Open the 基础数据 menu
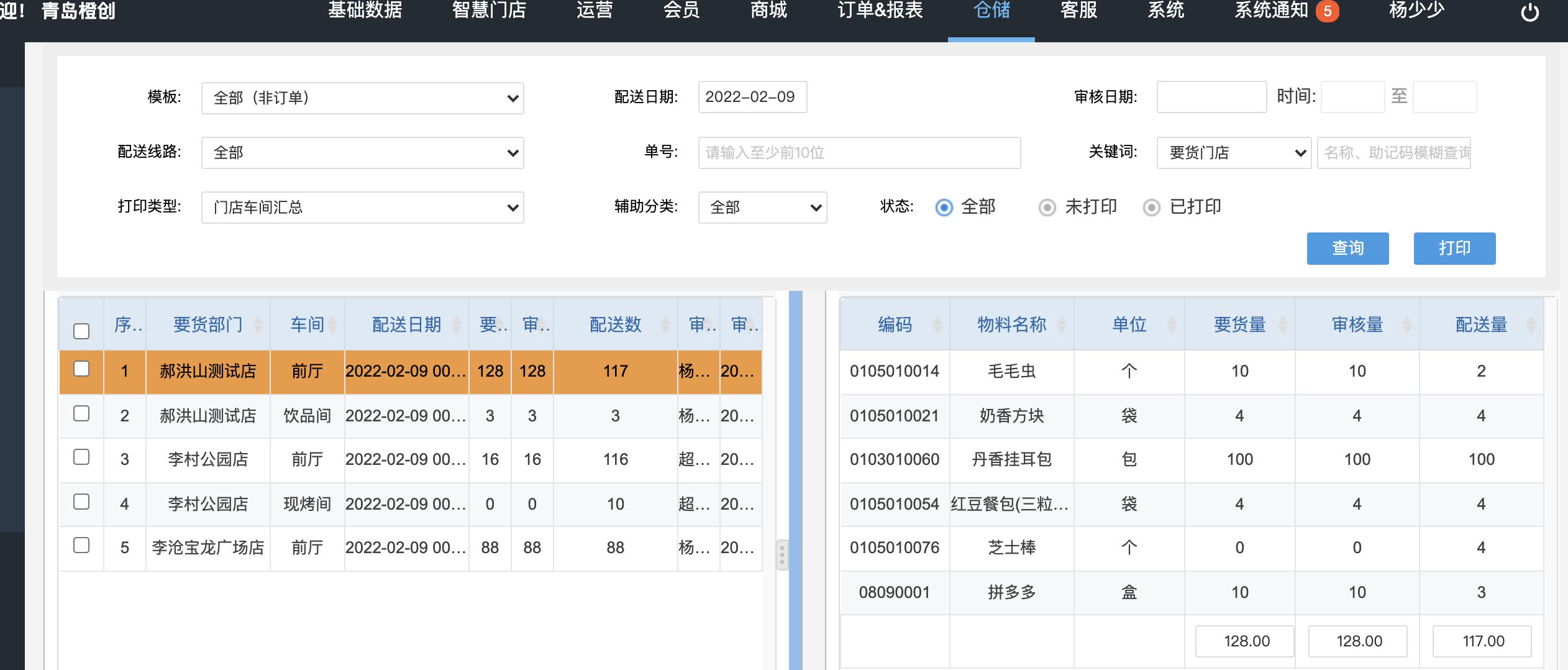1568x670 pixels. click(365, 11)
